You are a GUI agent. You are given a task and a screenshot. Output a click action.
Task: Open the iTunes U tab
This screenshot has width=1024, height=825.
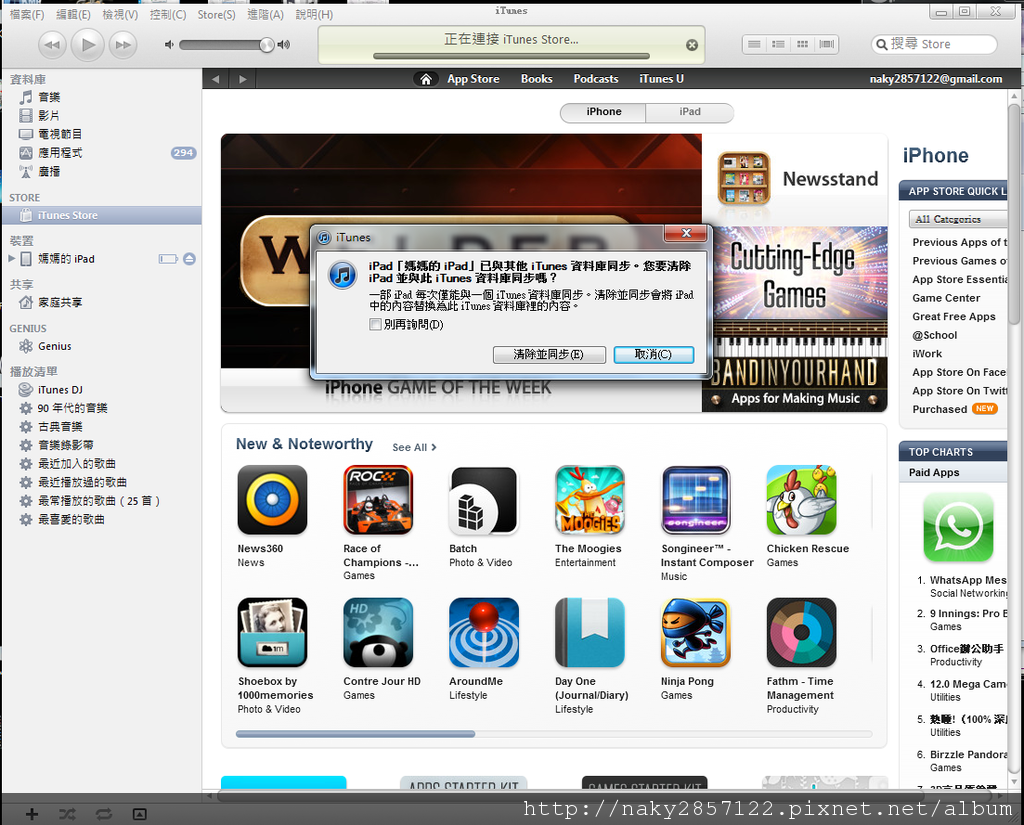pos(662,79)
